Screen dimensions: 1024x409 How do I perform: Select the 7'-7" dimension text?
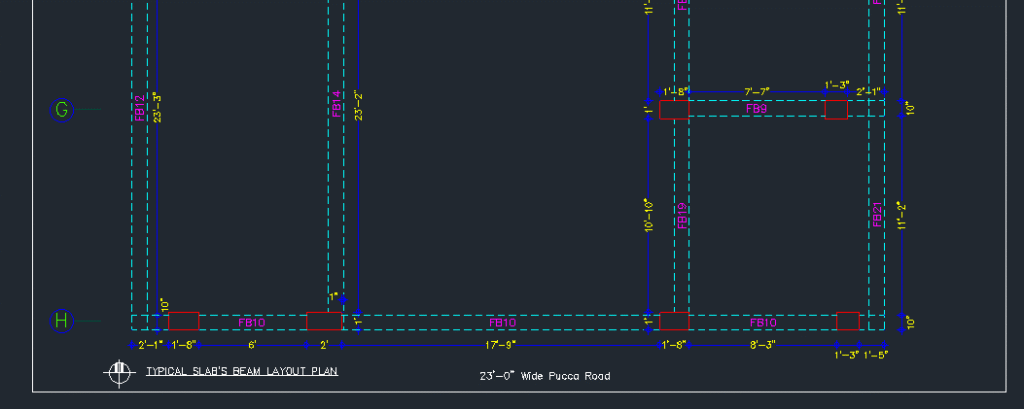tap(757, 91)
